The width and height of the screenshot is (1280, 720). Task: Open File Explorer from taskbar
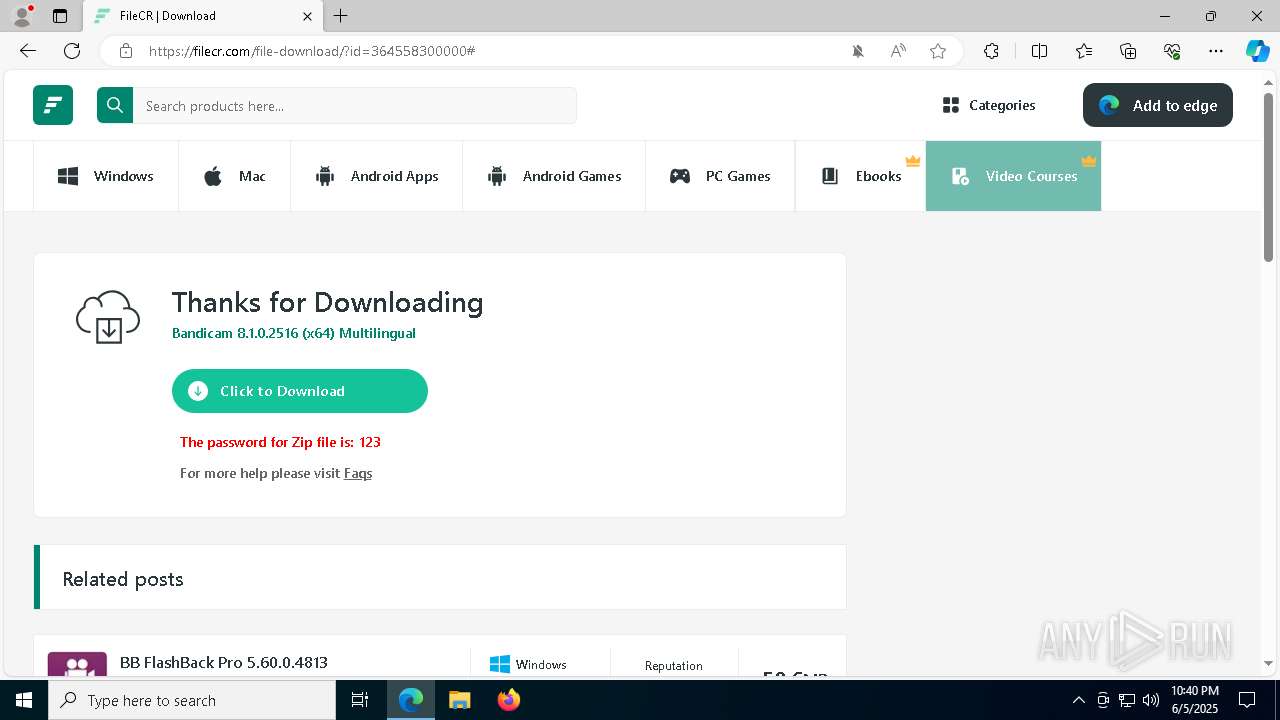point(459,700)
